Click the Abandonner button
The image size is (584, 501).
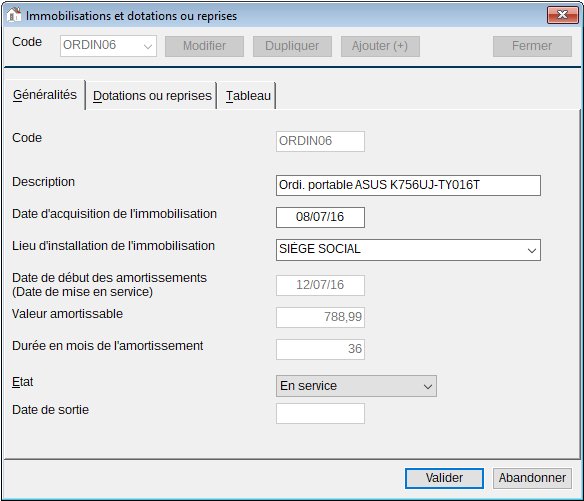pyautogui.click(x=532, y=478)
